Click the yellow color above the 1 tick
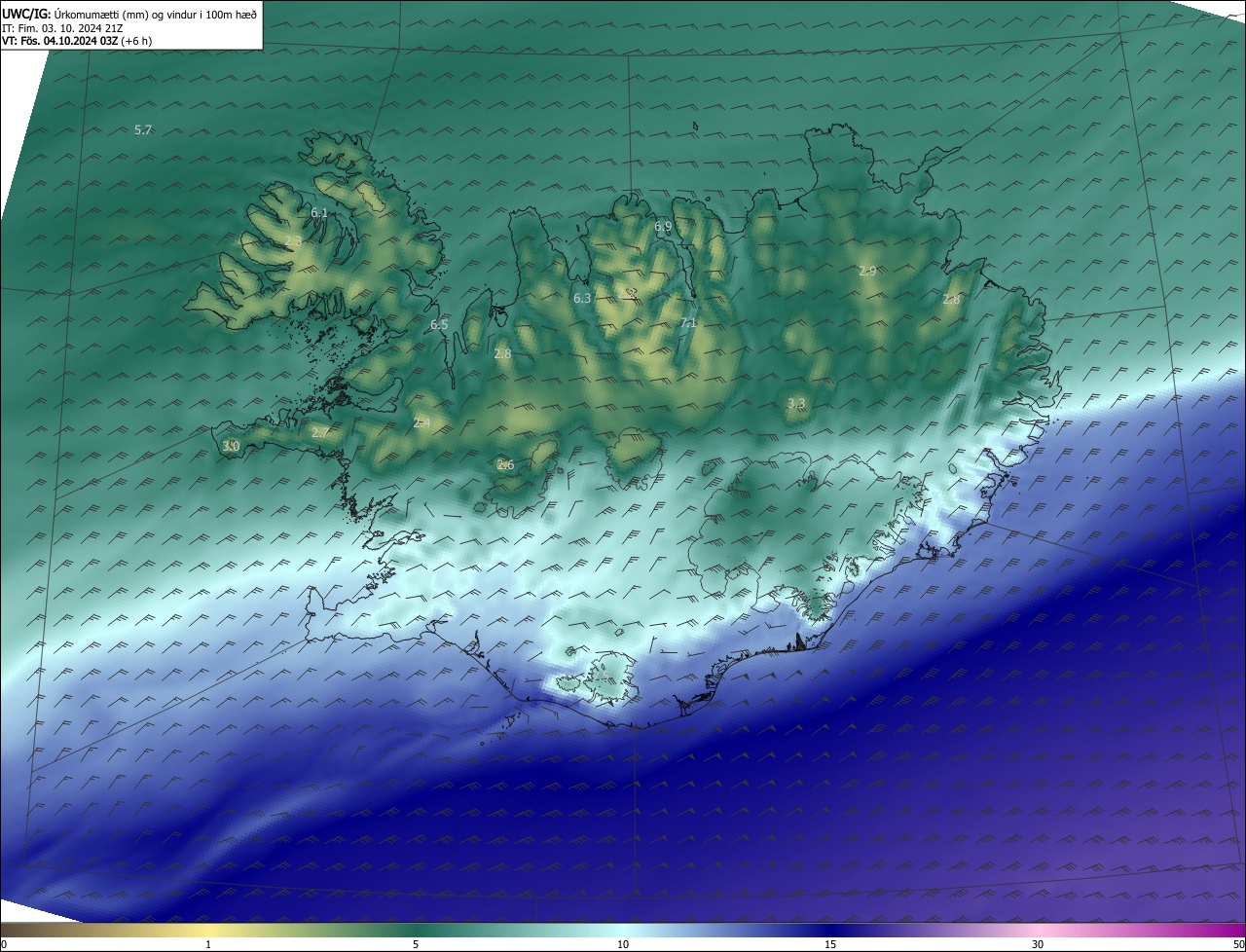 point(208,930)
